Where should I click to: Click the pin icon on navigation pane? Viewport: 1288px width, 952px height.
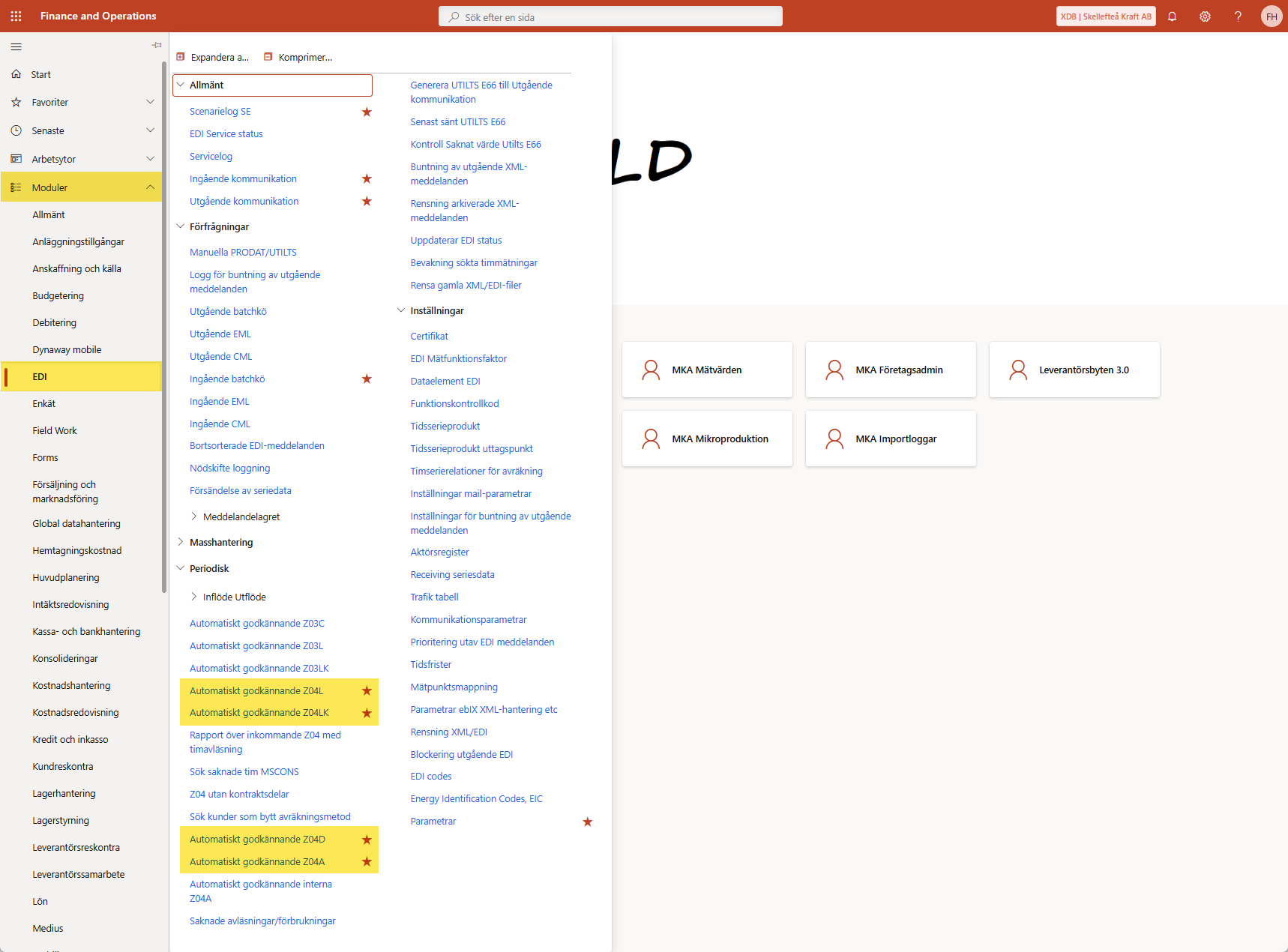[x=157, y=45]
